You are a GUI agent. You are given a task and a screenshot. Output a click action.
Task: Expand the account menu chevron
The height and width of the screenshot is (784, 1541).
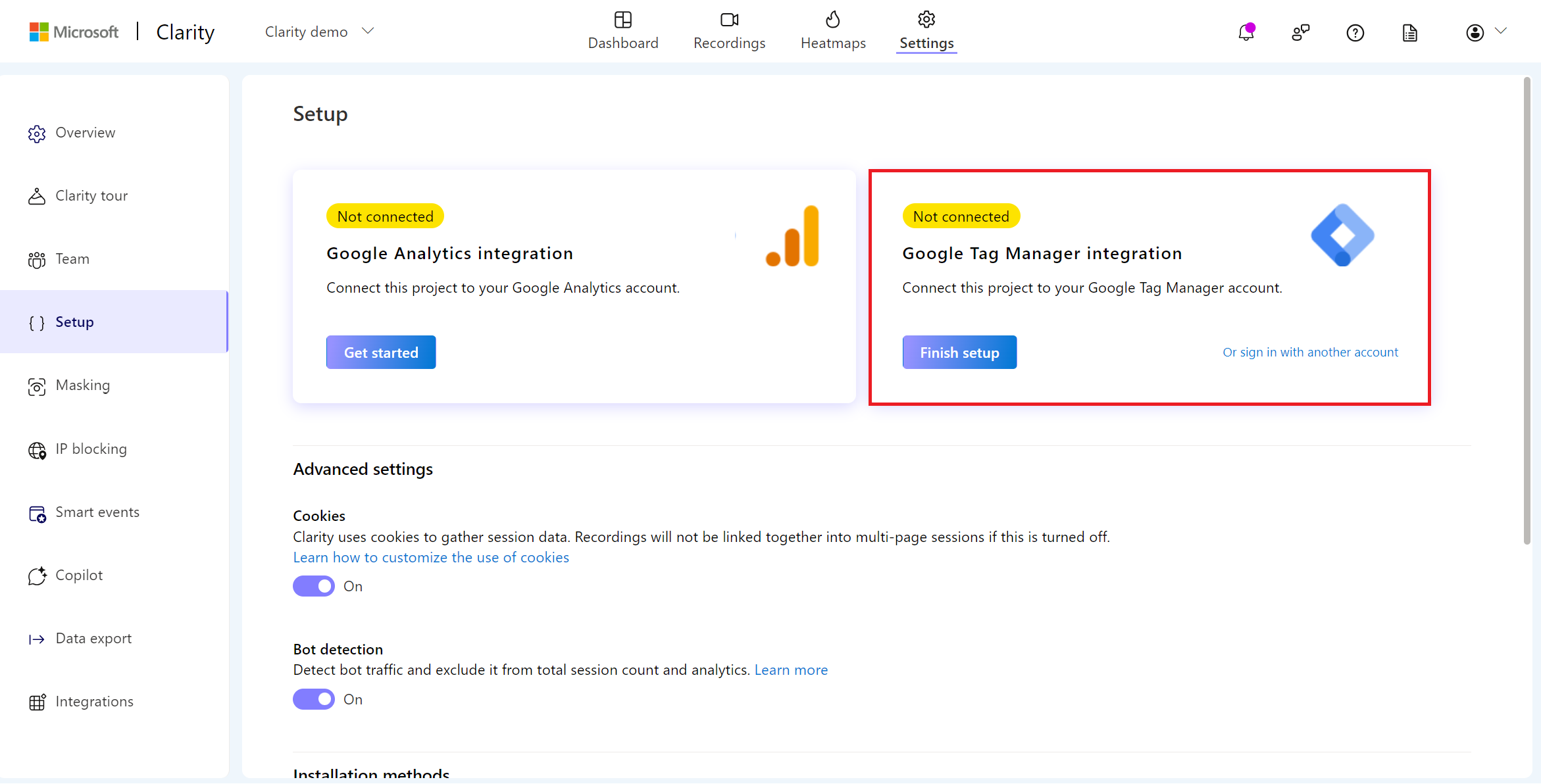tap(1501, 31)
